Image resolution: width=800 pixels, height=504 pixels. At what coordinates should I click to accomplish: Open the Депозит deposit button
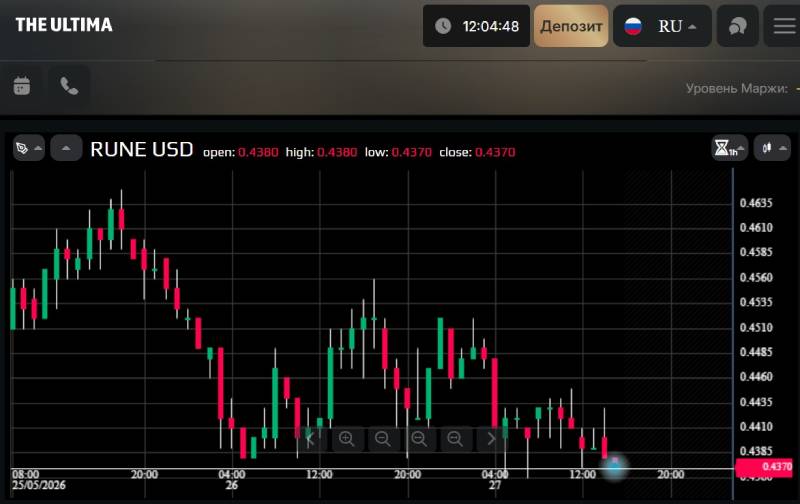pos(571,26)
